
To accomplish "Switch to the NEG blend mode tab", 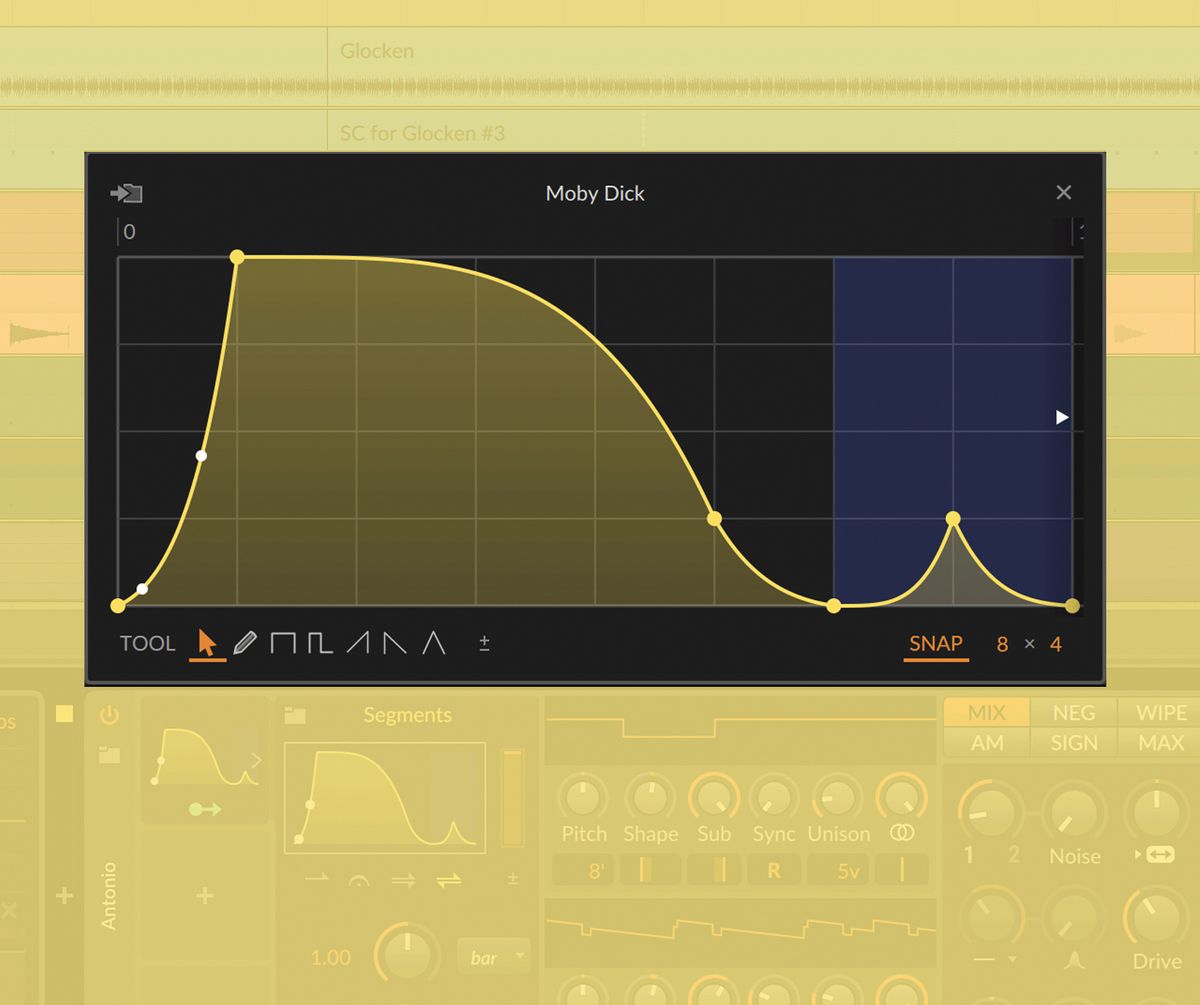I will [1073, 712].
